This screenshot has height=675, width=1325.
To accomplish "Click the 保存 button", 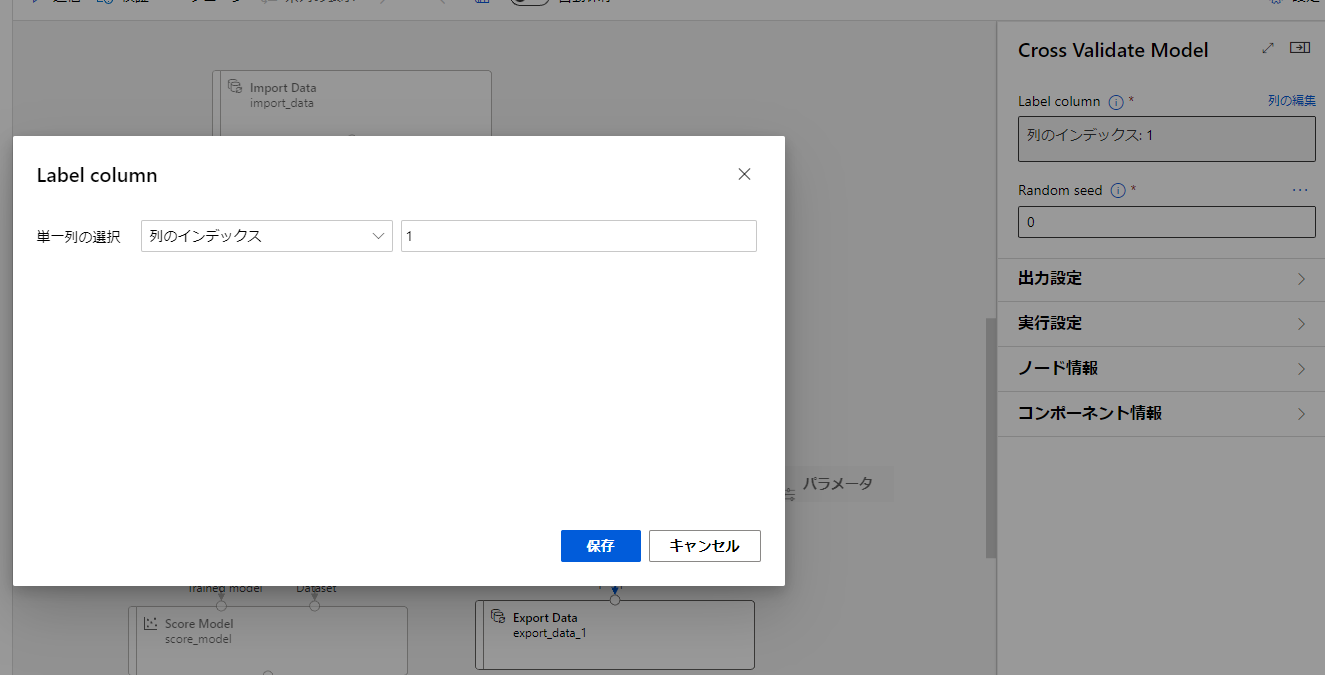I will 601,546.
